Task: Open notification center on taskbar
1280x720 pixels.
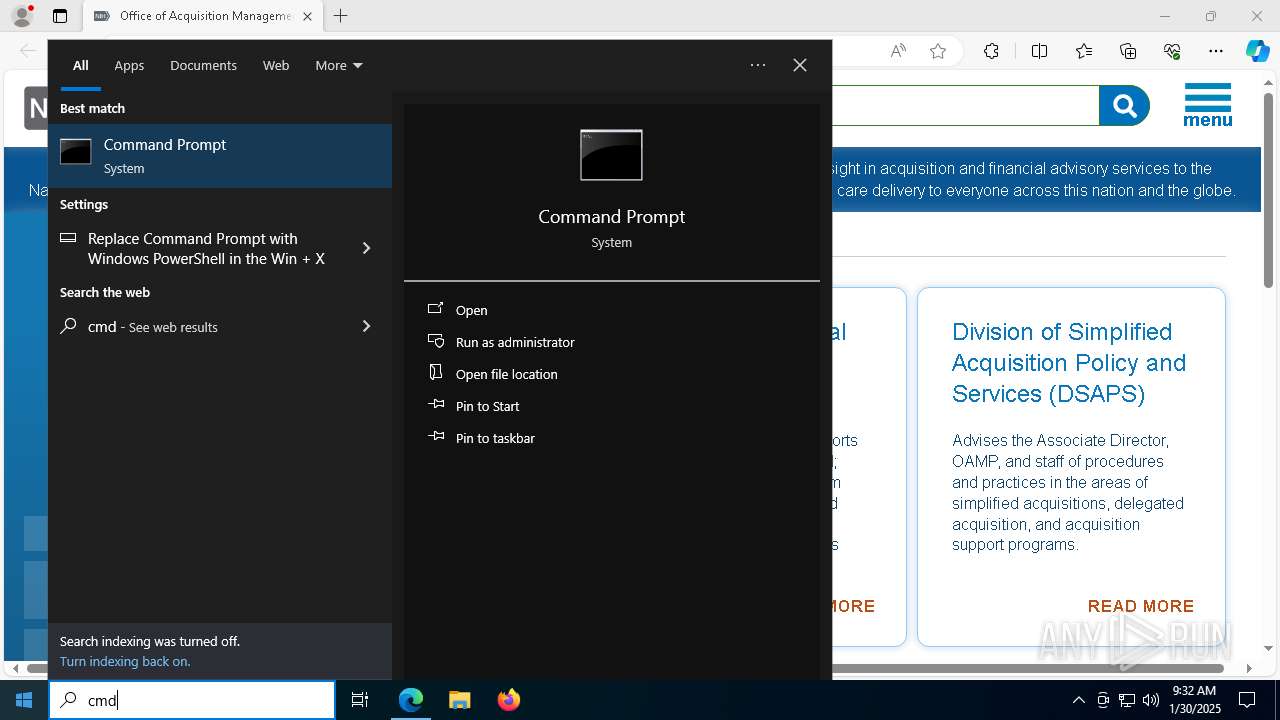Action: pos(1247,700)
